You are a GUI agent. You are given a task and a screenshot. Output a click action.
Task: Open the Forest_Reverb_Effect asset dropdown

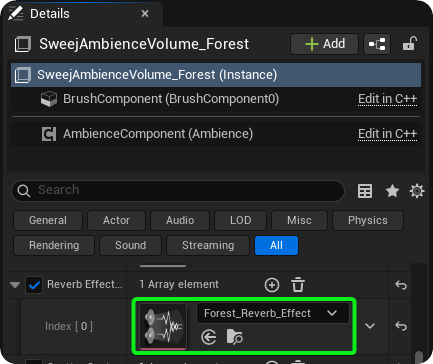click(273, 313)
